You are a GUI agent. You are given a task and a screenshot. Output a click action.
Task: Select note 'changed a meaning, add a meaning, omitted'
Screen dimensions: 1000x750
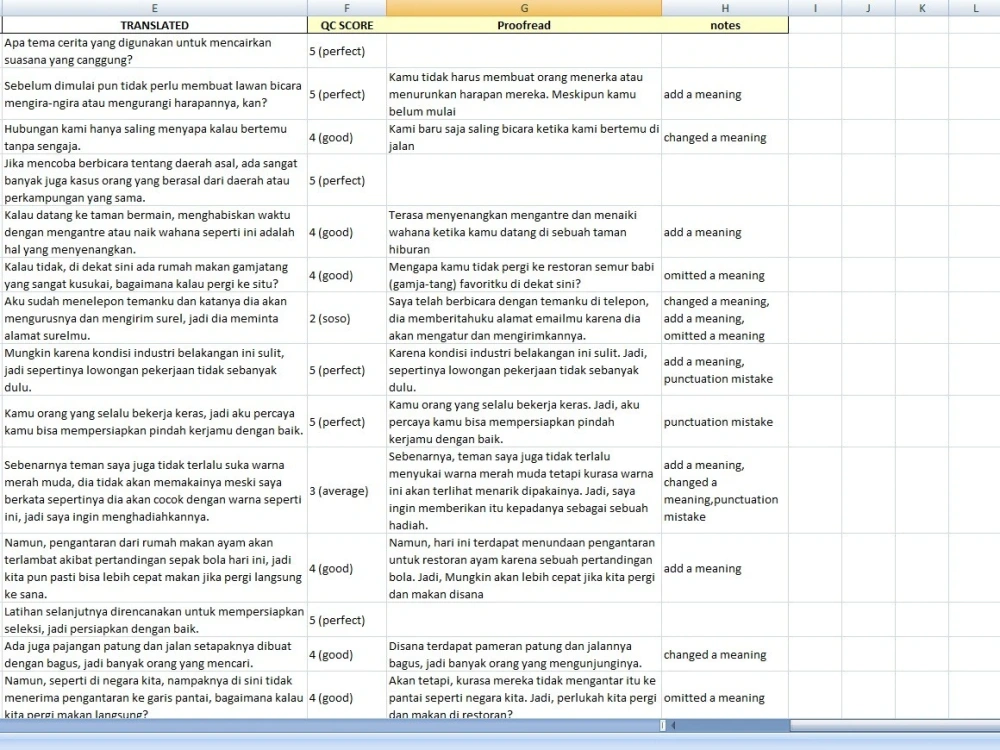click(x=724, y=318)
